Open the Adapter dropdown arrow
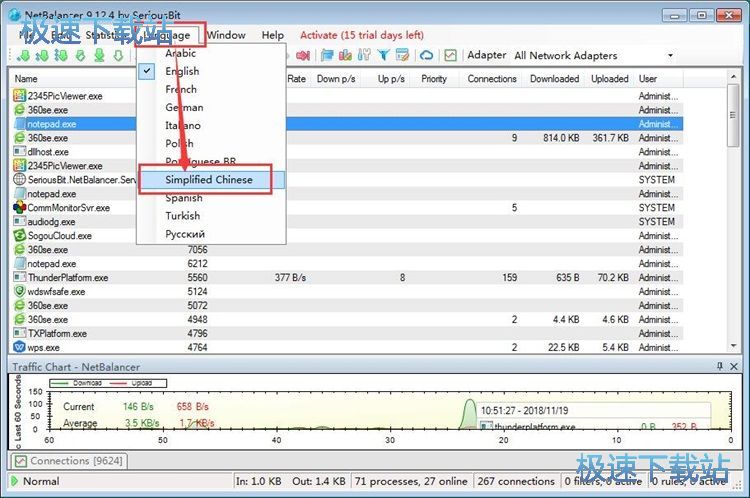Image resolution: width=750 pixels, height=498 pixels. [670, 55]
